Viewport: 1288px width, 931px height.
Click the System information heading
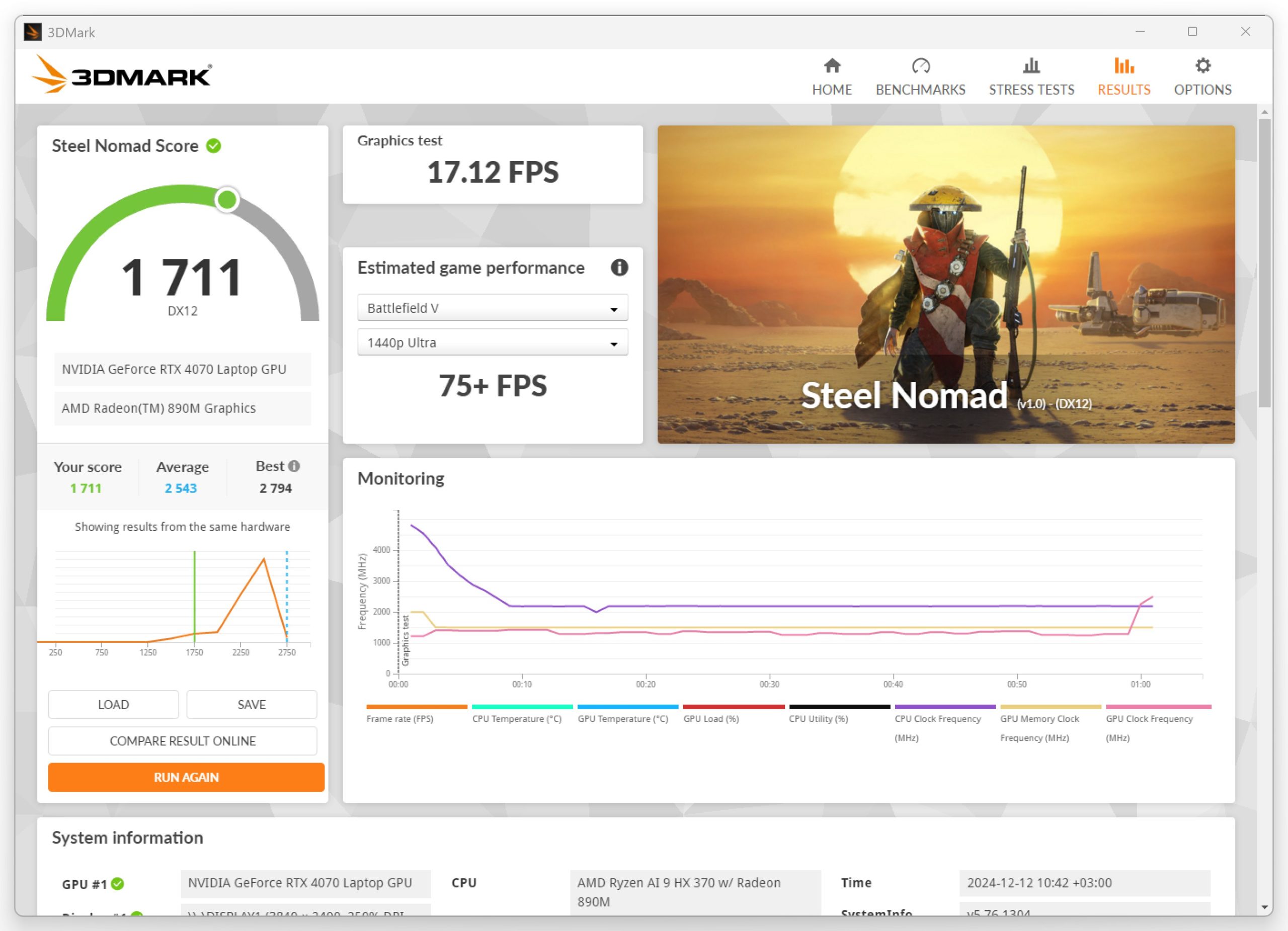pos(127,838)
